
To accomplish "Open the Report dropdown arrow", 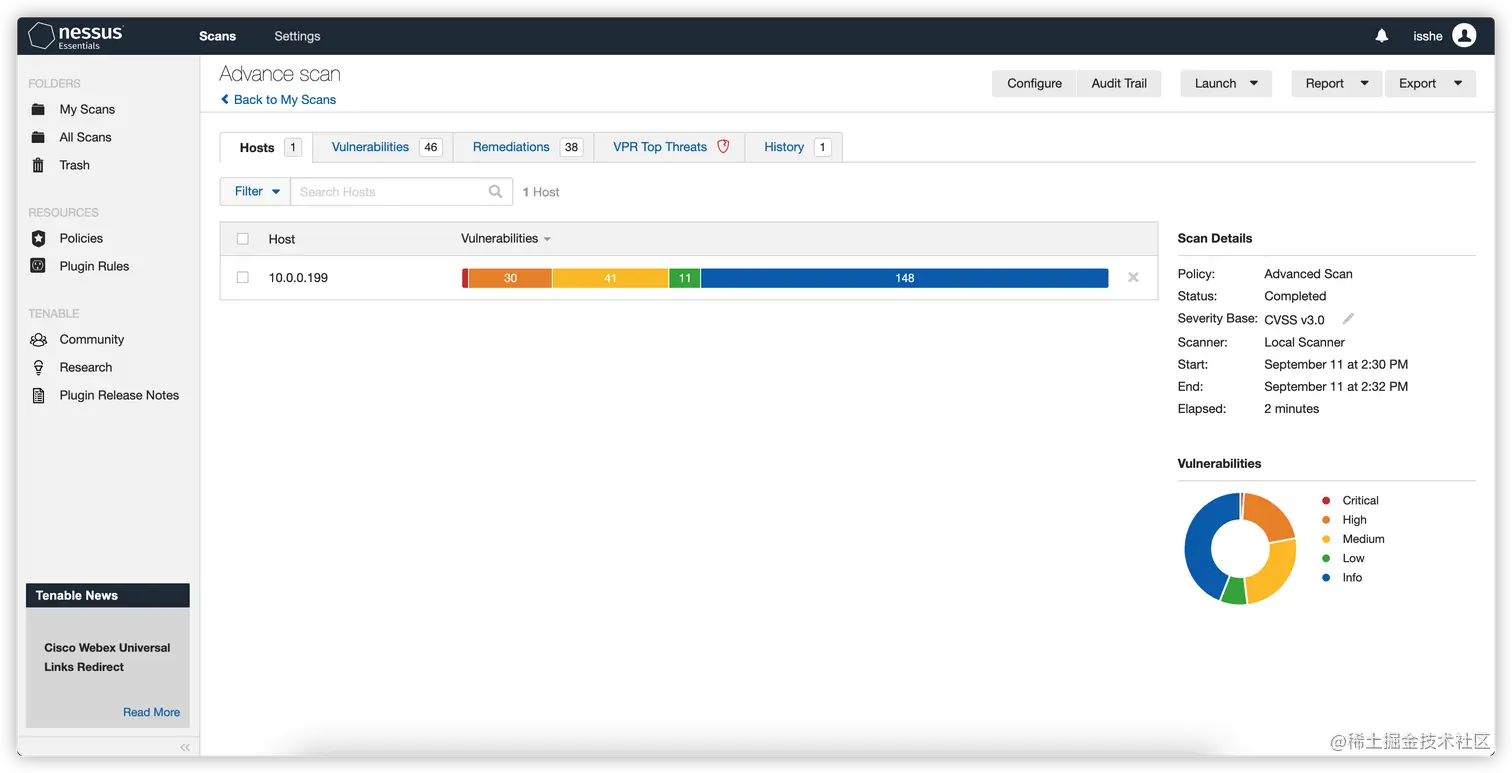I will [1364, 84].
